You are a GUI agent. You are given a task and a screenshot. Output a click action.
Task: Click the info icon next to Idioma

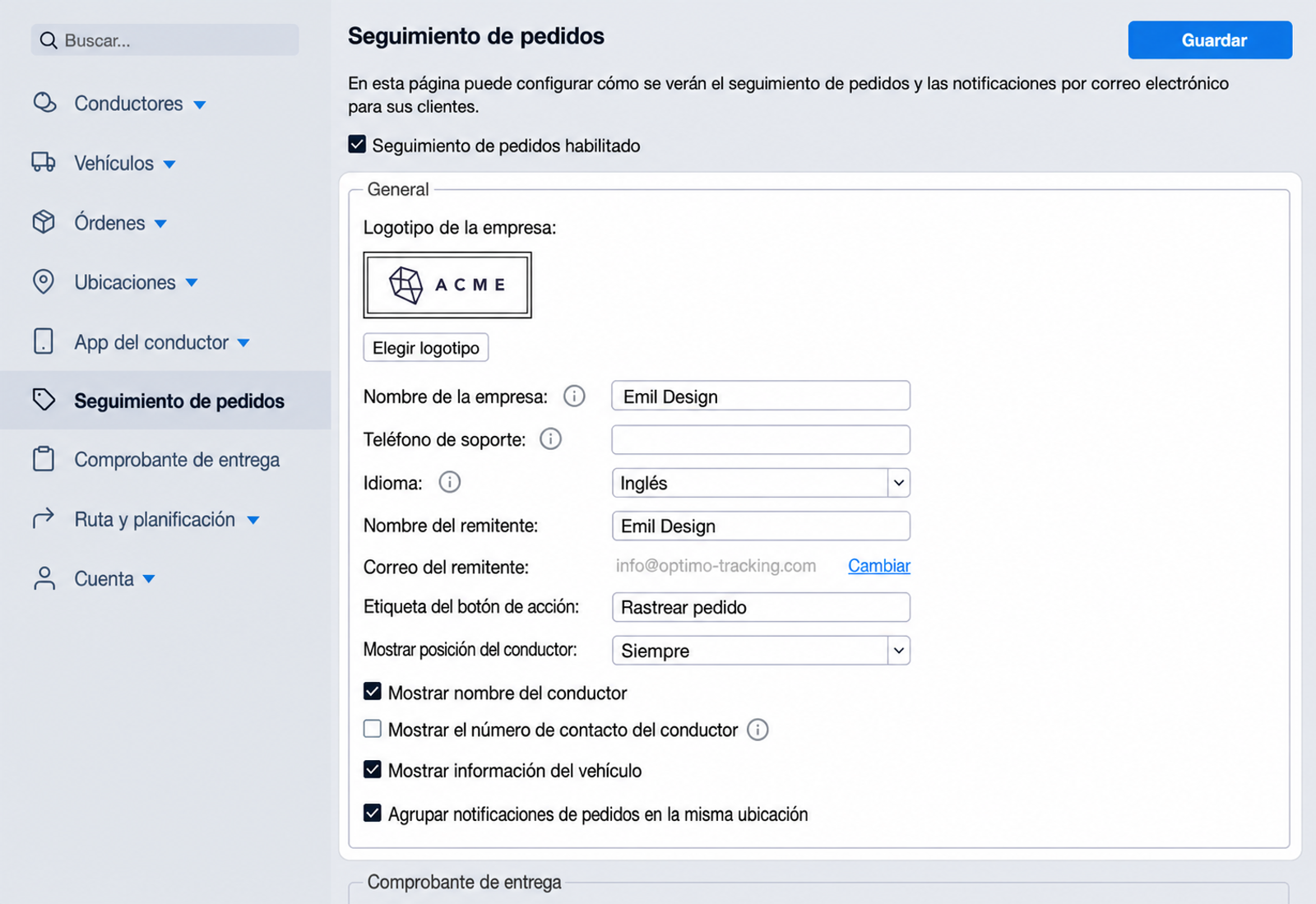(x=450, y=482)
